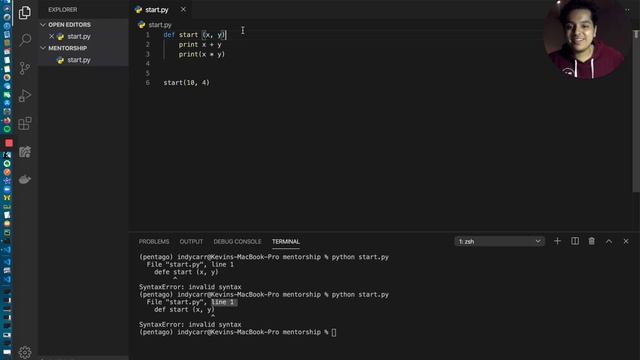
Task: Click the terminal prompt cursor
Action: (x=334, y=332)
